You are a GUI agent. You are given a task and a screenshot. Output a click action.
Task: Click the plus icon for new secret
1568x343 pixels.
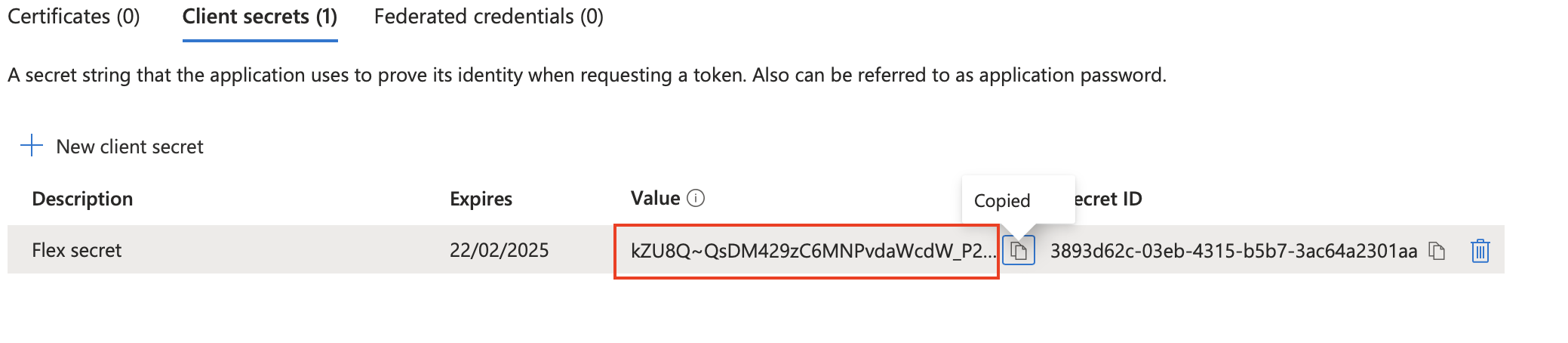point(32,146)
